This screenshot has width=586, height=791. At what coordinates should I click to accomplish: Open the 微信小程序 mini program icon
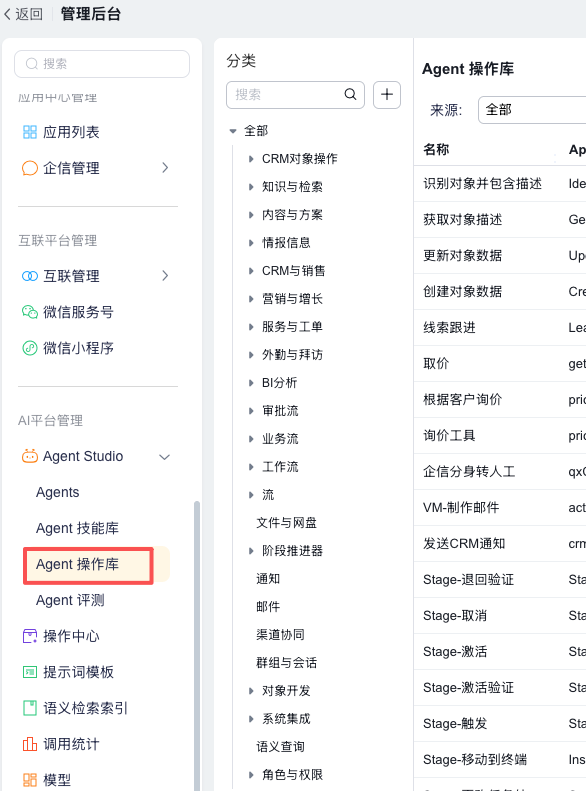(x=30, y=348)
